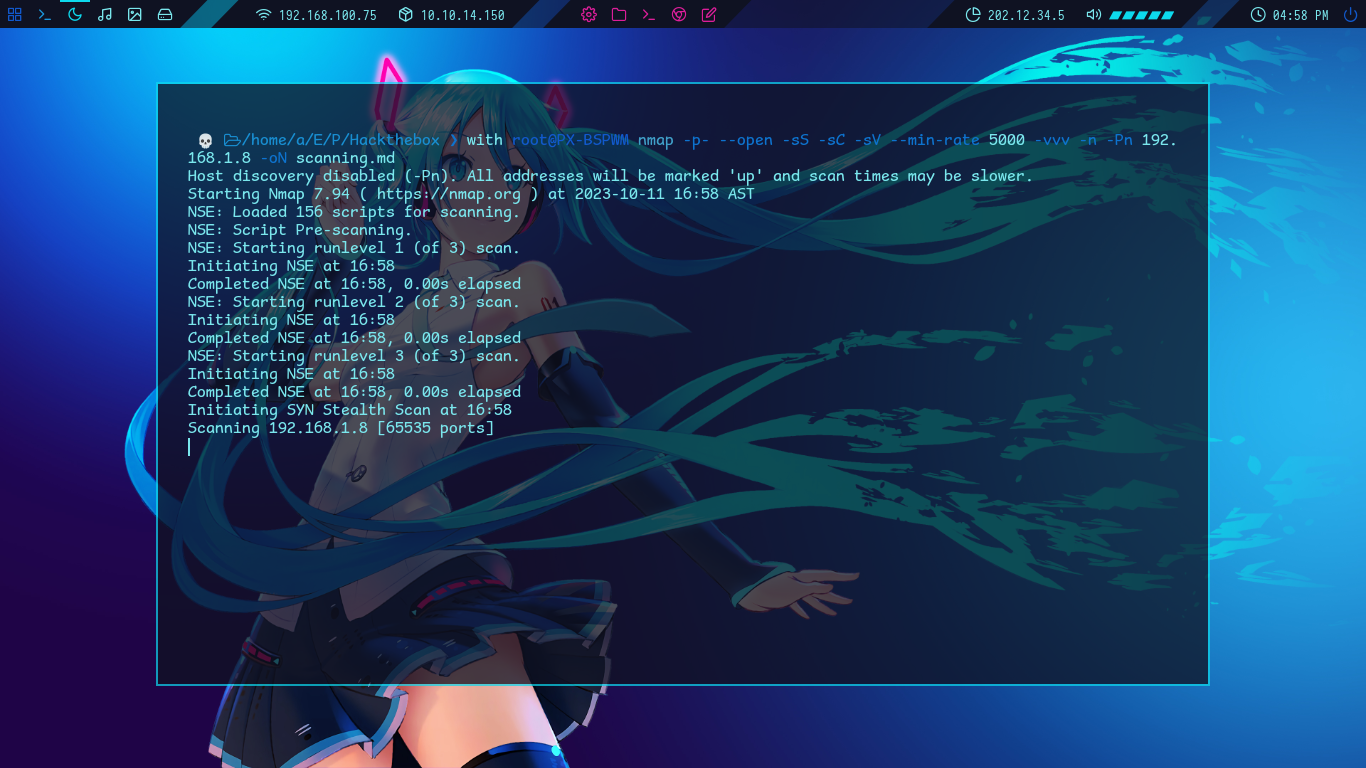Click the clock icon beside the time
Viewport: 1366px width, 768px height.
coord(1258,14)
